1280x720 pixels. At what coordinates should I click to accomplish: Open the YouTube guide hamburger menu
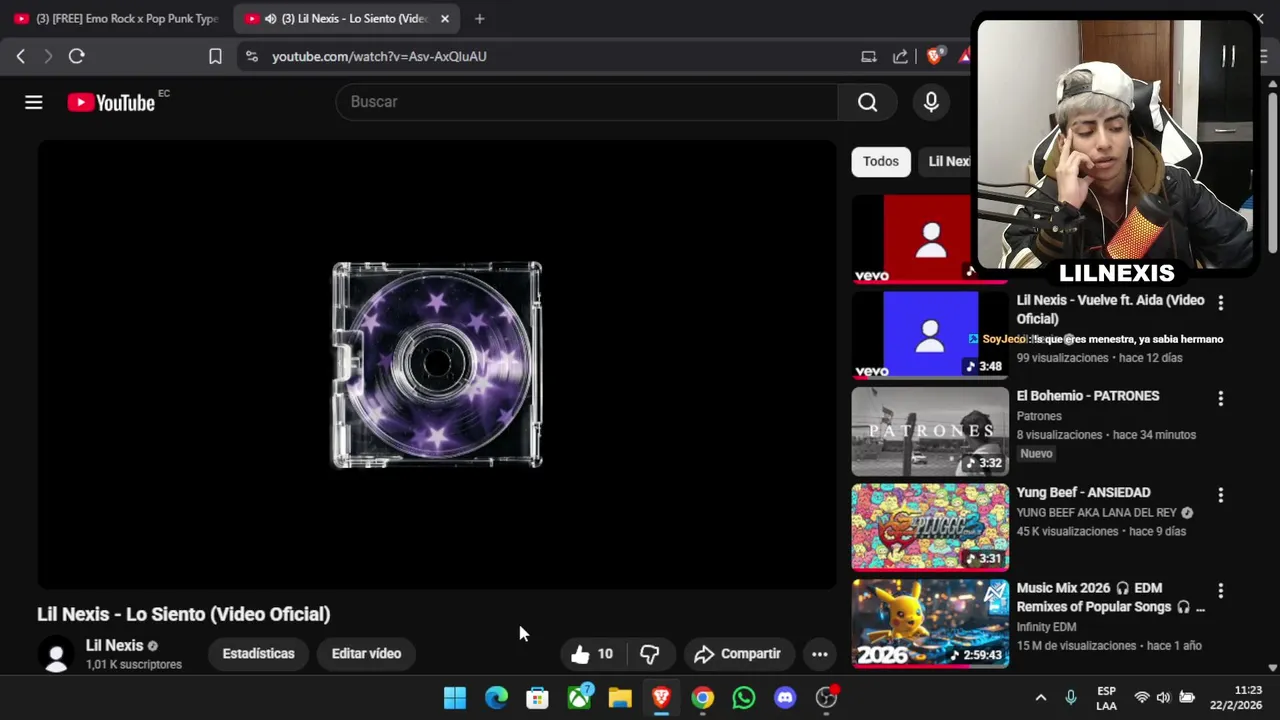[34, 102]
